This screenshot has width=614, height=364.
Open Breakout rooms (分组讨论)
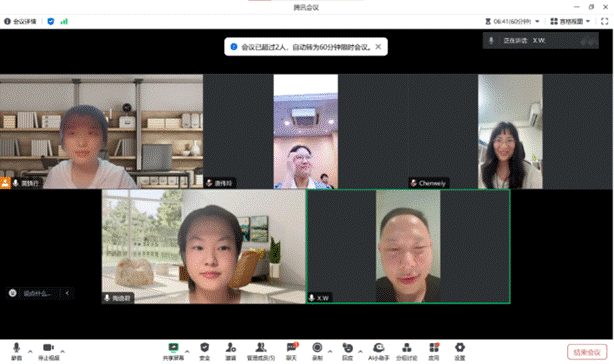(407, 351)
